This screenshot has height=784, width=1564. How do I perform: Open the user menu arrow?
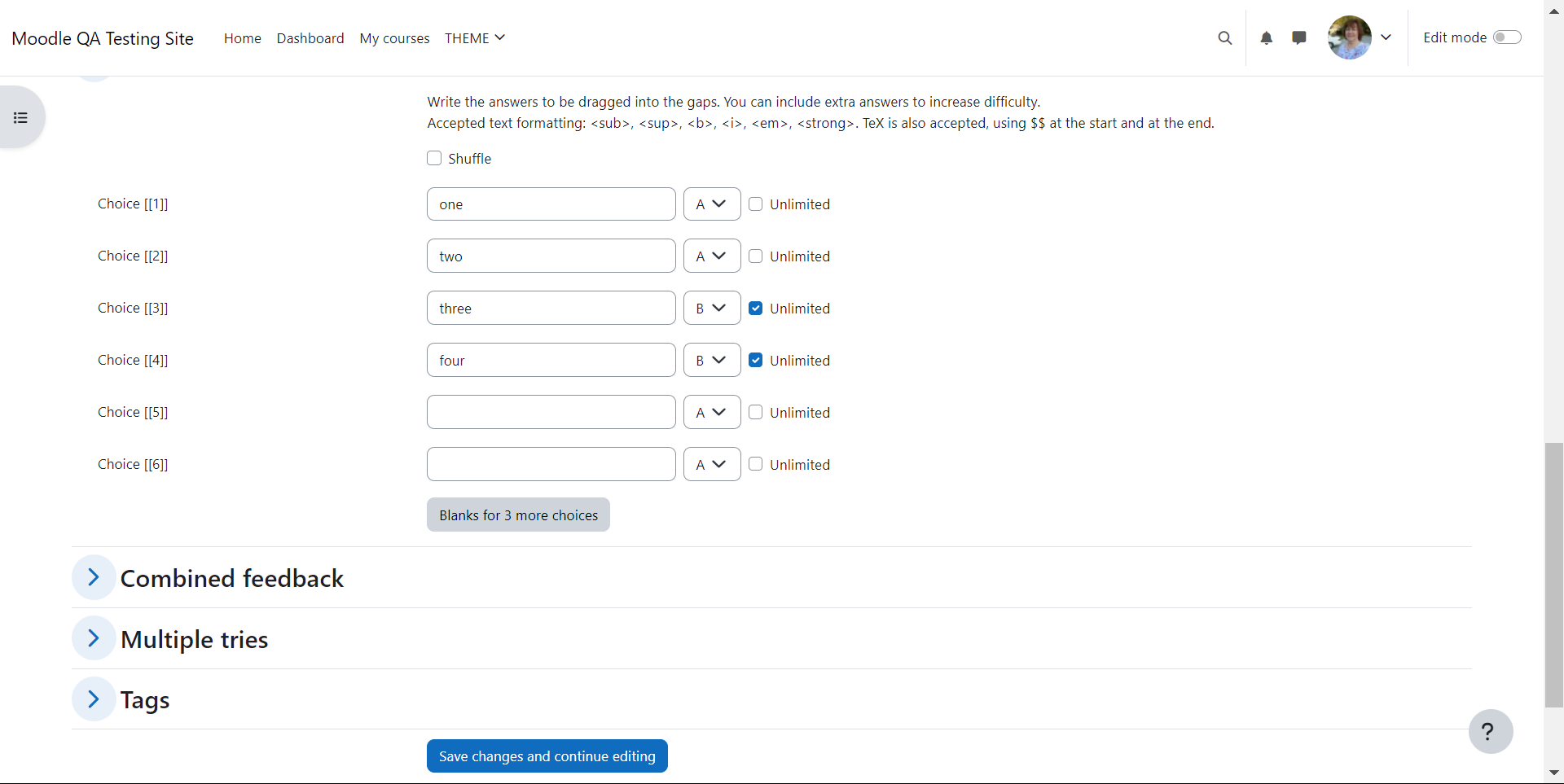coord(1386,37)
